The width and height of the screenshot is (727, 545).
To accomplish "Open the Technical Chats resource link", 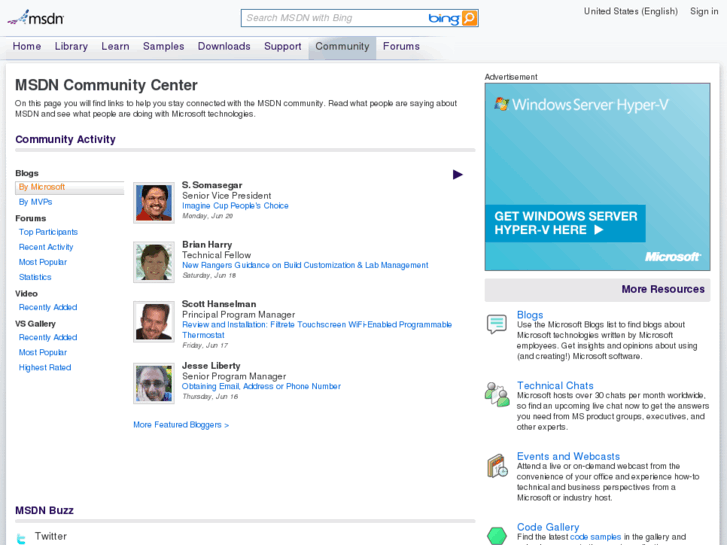I will point(555,385).
